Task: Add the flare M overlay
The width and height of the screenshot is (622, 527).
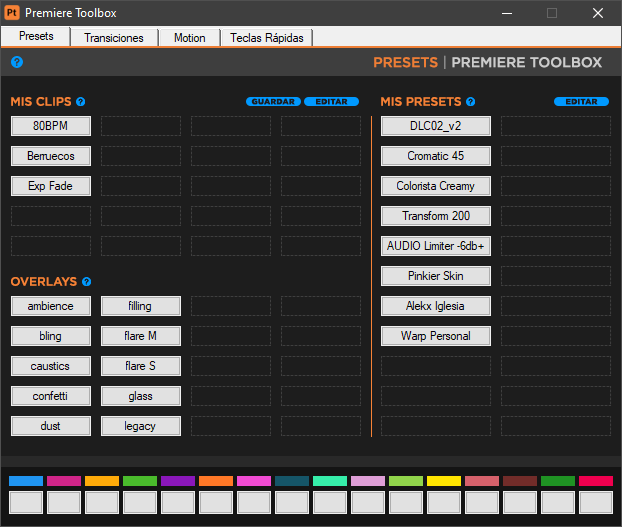Action: point(141,336)
